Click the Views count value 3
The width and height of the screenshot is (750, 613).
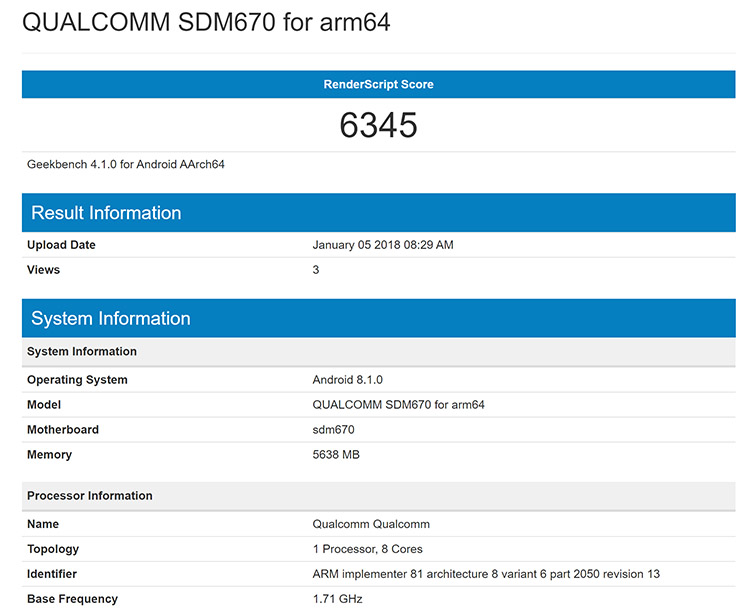point(316,270)
